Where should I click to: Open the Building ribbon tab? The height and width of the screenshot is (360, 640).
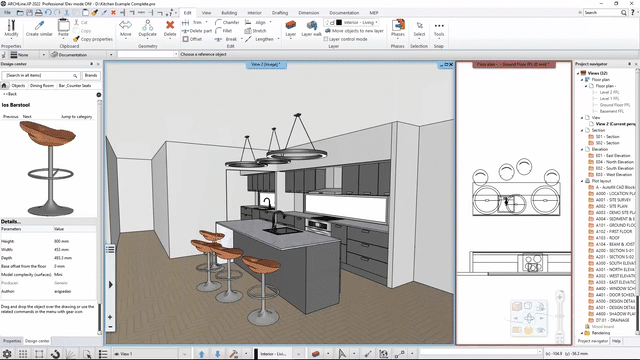(x=229, y=13)
